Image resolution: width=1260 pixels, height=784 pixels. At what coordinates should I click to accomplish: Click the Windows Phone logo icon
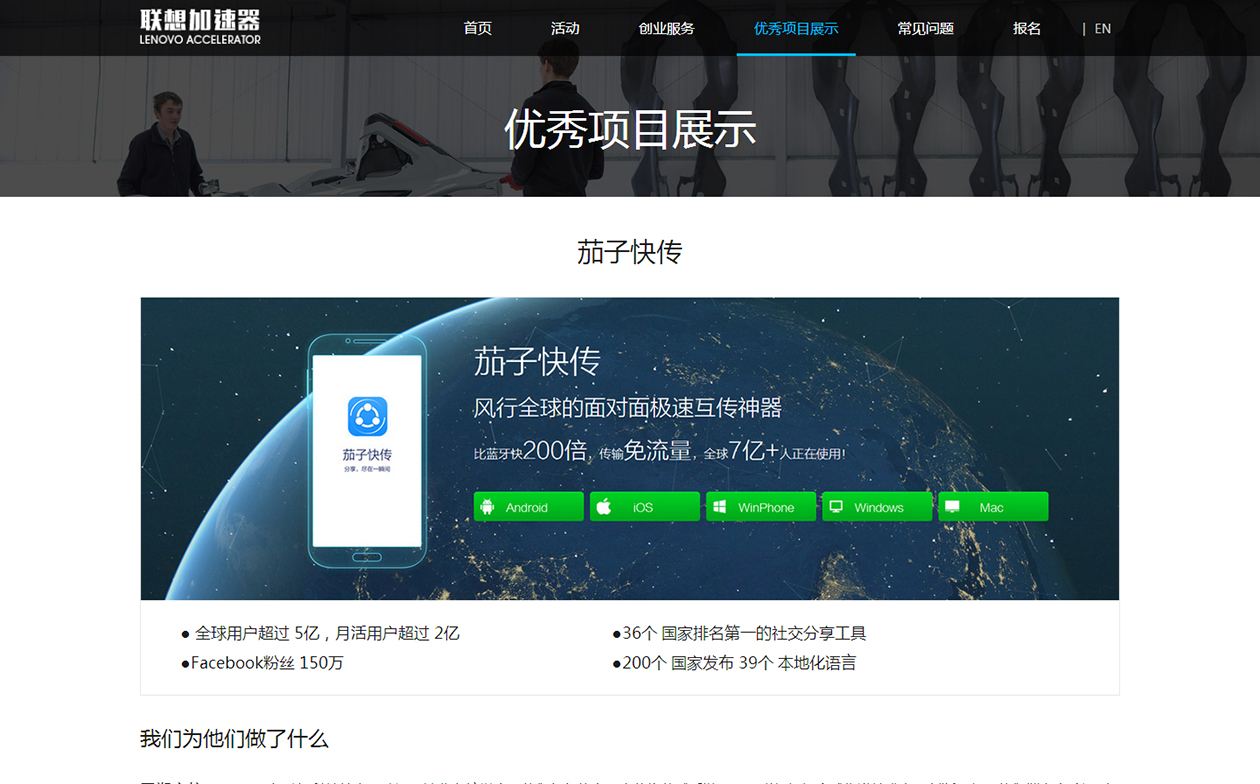pos(719,507)
